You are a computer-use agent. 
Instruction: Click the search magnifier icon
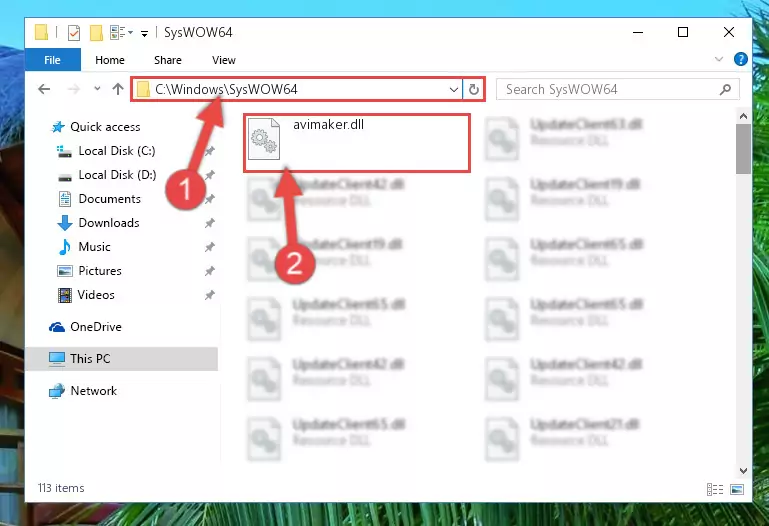pyautogui.click(x=725, y=89)
